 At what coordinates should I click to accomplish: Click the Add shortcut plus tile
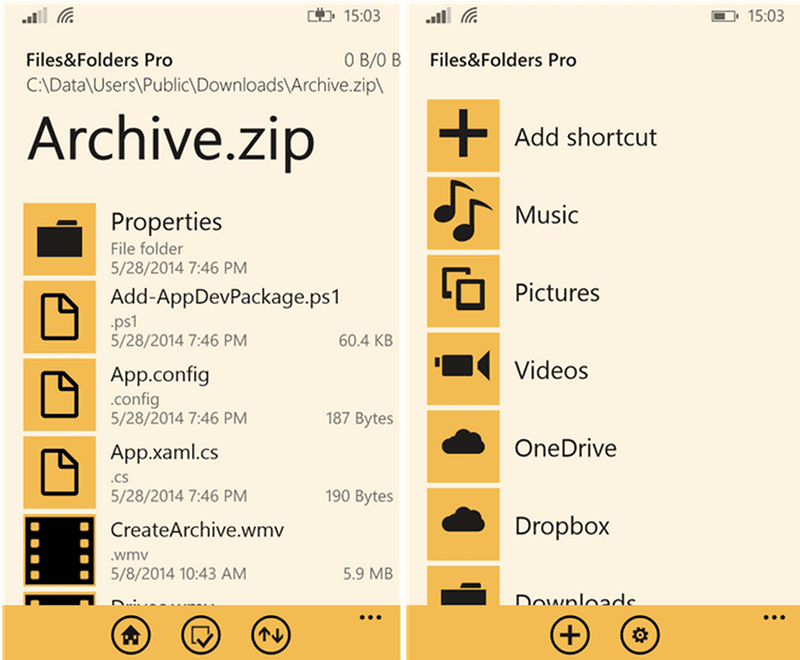coord(463,135)
